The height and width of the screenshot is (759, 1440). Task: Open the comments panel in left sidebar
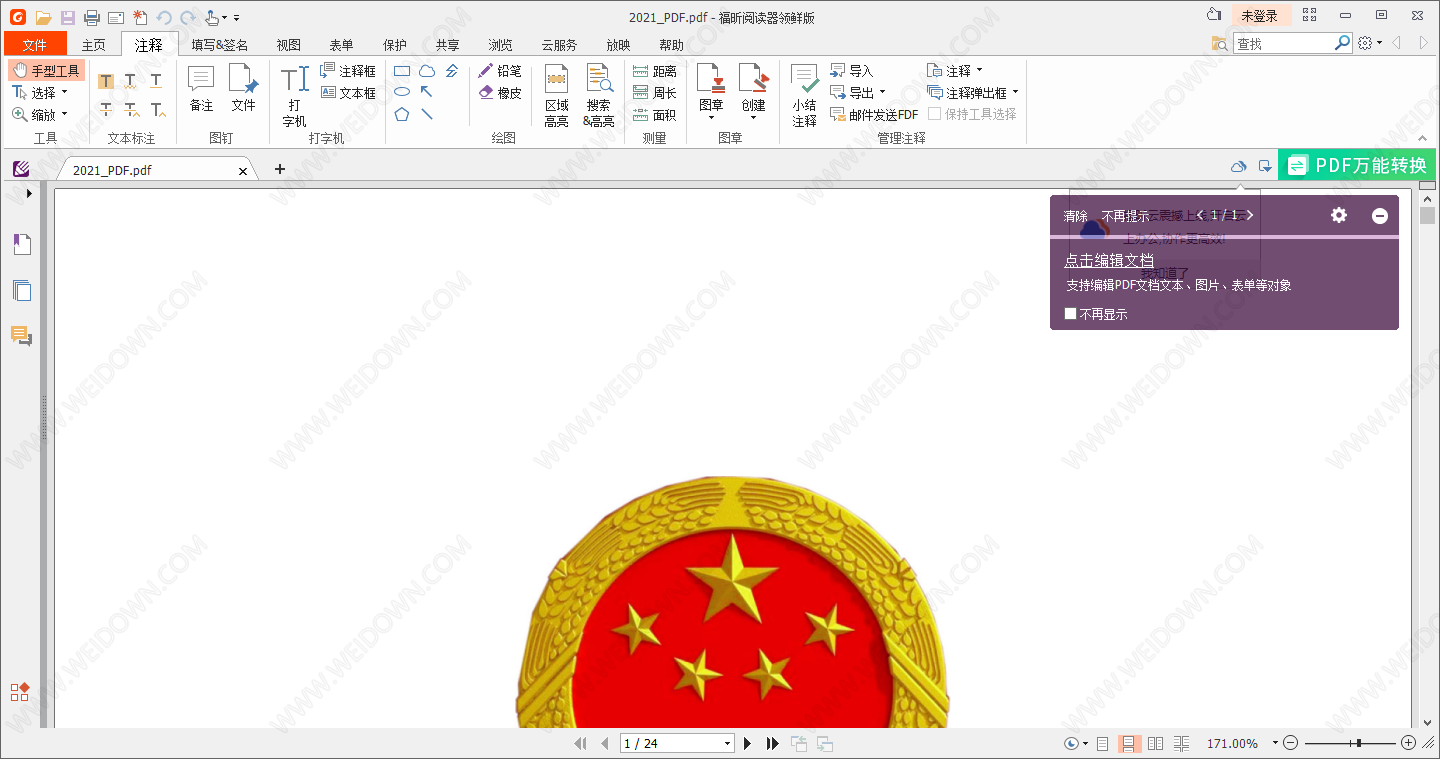[22, 336]
